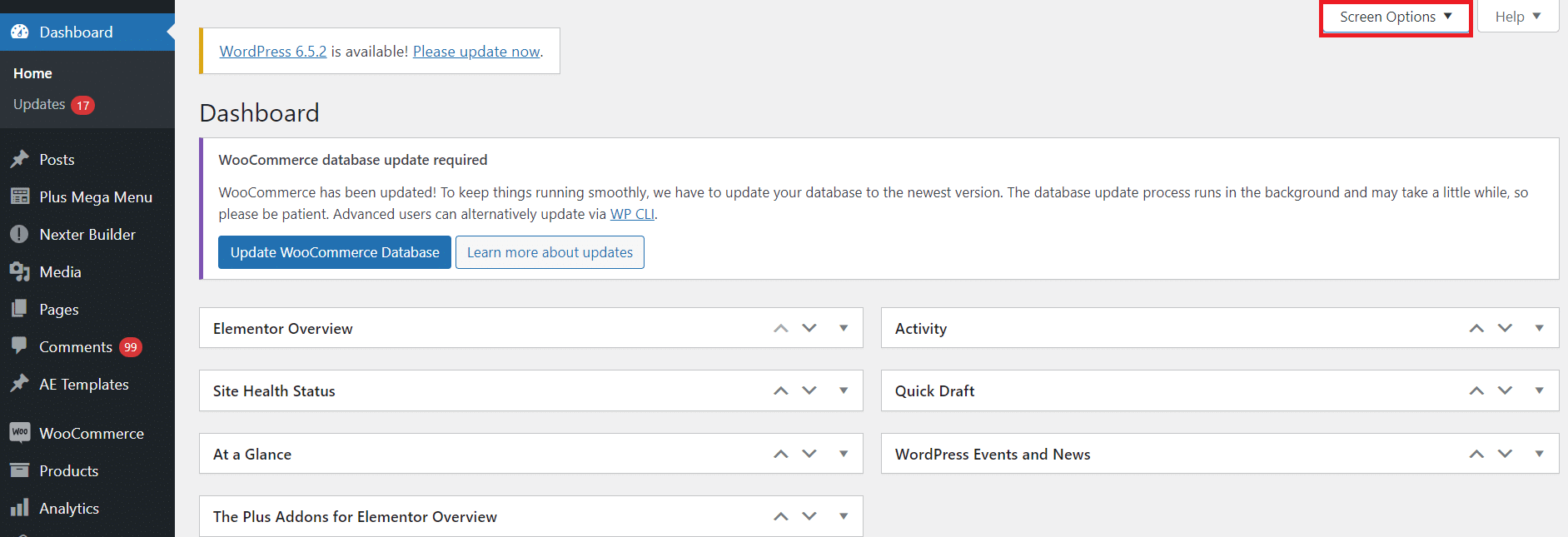Open Nexter Builder menu
The width and height of the screenshot is (1568, 537).
click(x=87, y=234)
